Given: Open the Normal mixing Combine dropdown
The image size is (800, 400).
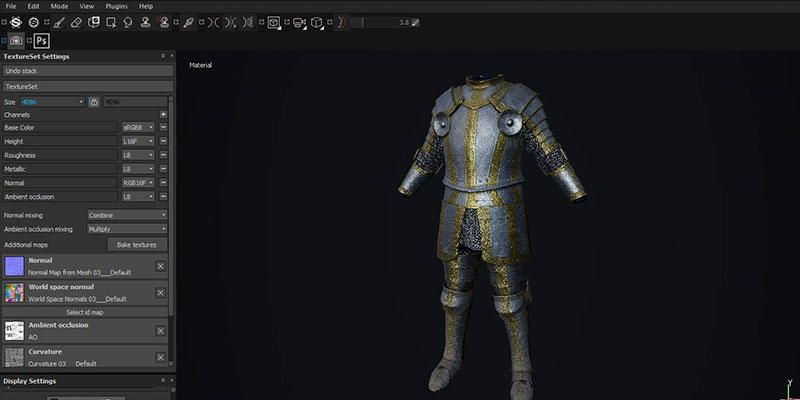Looking at the screenshot, I should 126,215.
